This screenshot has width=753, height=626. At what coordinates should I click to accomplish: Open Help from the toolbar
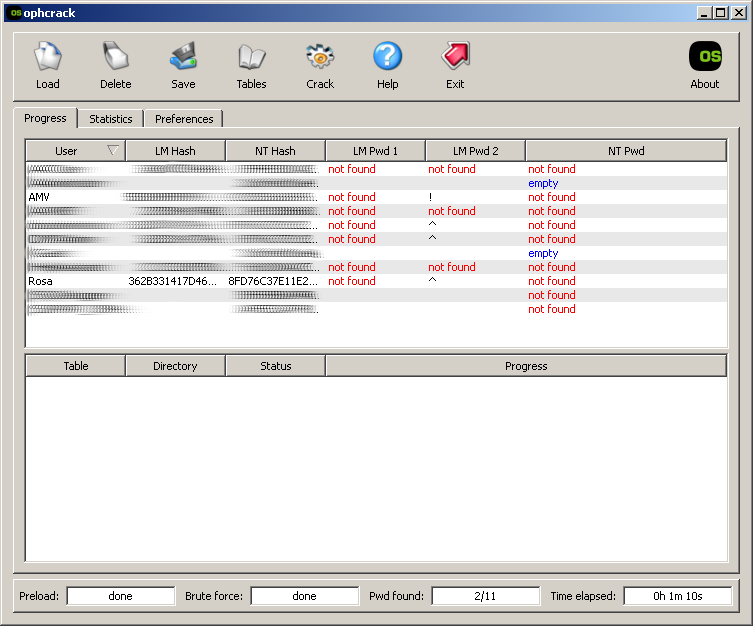[387, 56]
